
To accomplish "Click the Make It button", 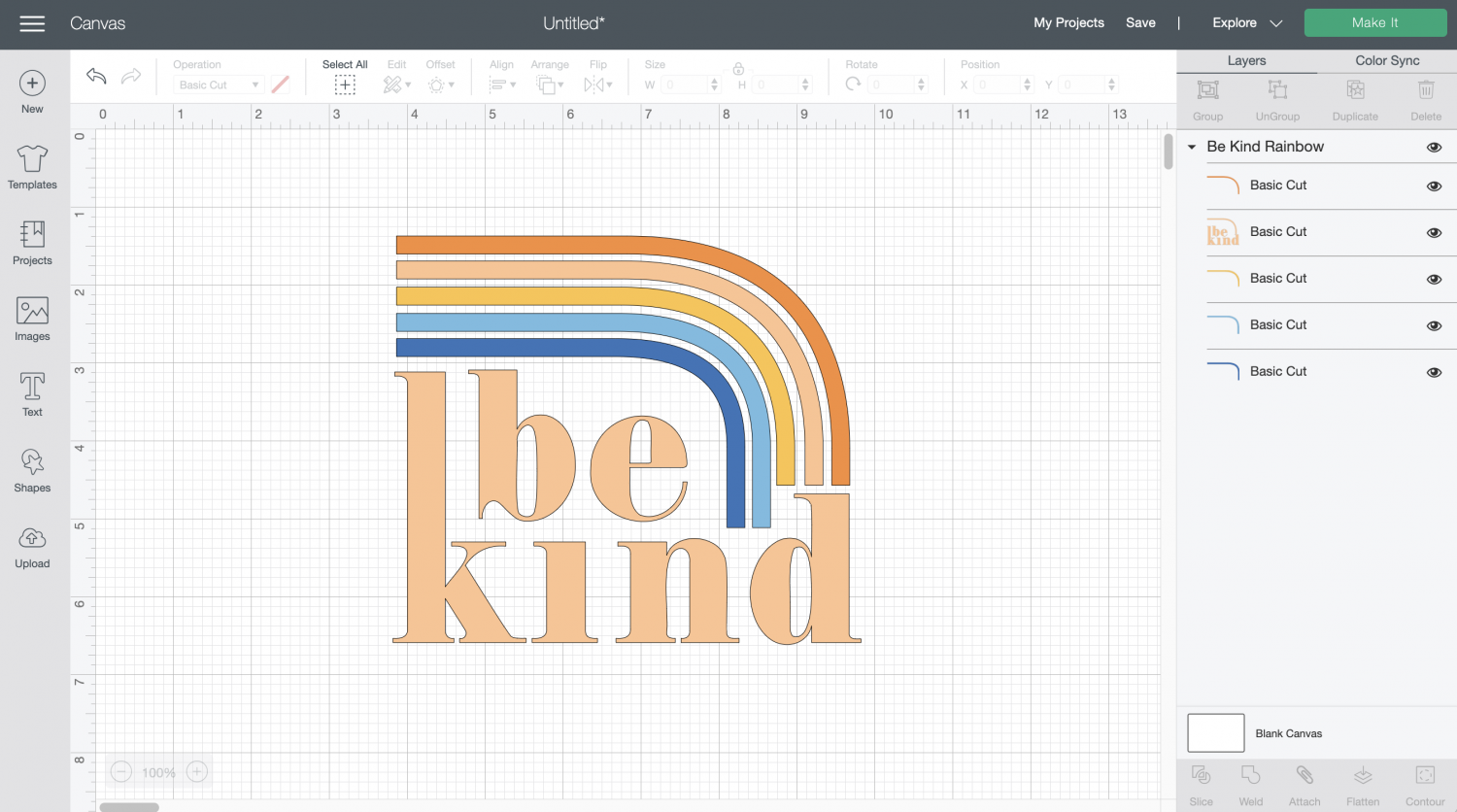I will (1375, 22).
